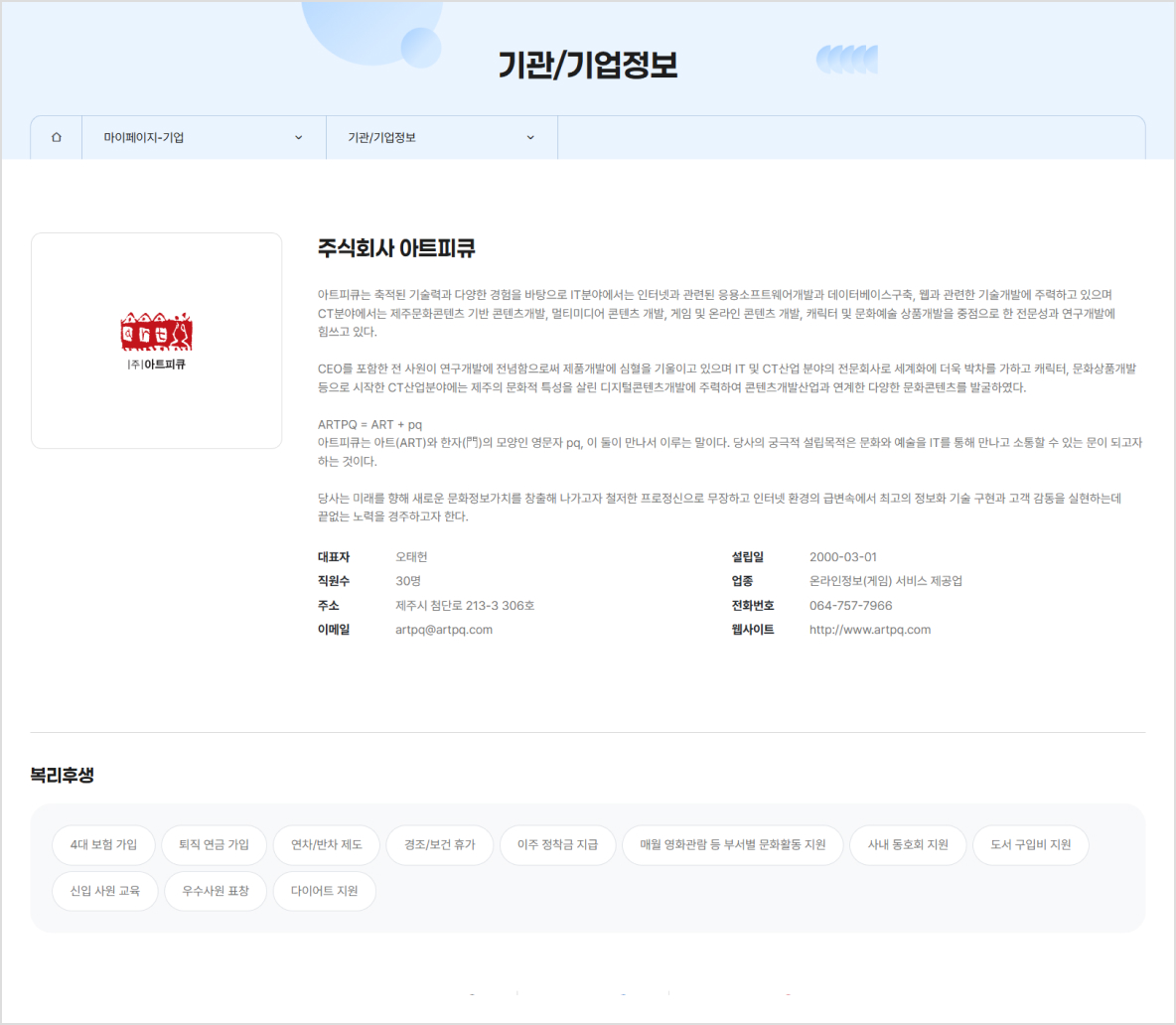Click the 우수사원 표창 chip
Viewport: 1176px width, 1025px height.
tap(216, 891)
